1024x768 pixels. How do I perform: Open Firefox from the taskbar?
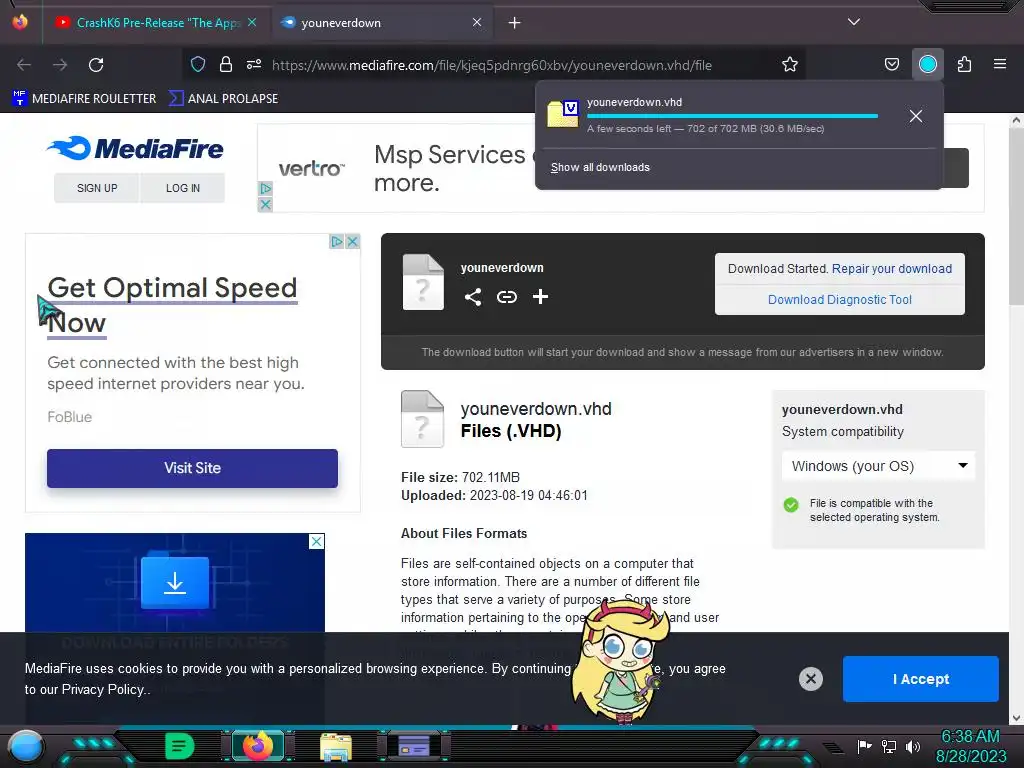point(258,746)
